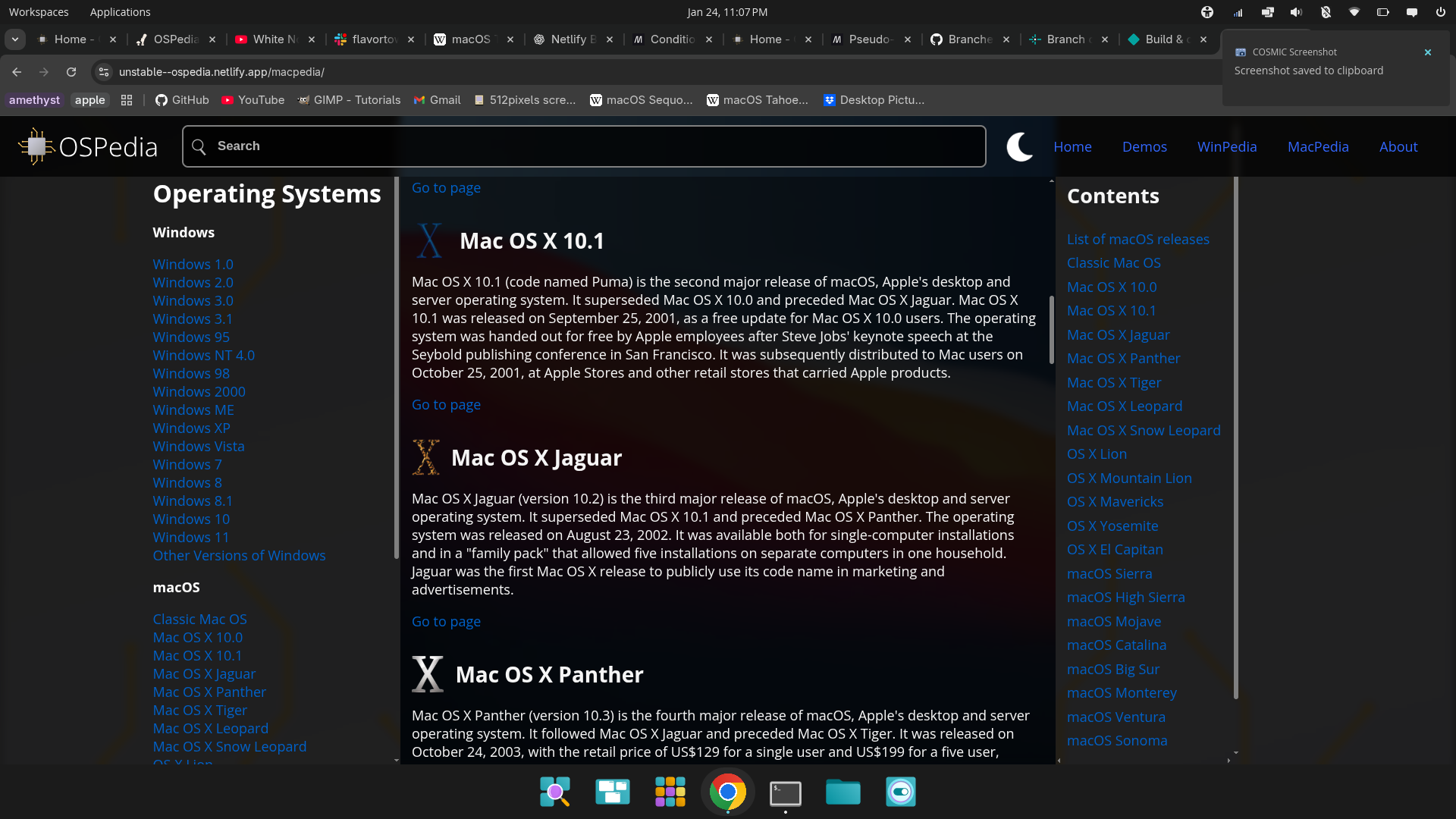Screen dimensions: 1456x819
Task: Jump to macOS Catalina in Contents
Action: click(x=1116, y=645)
